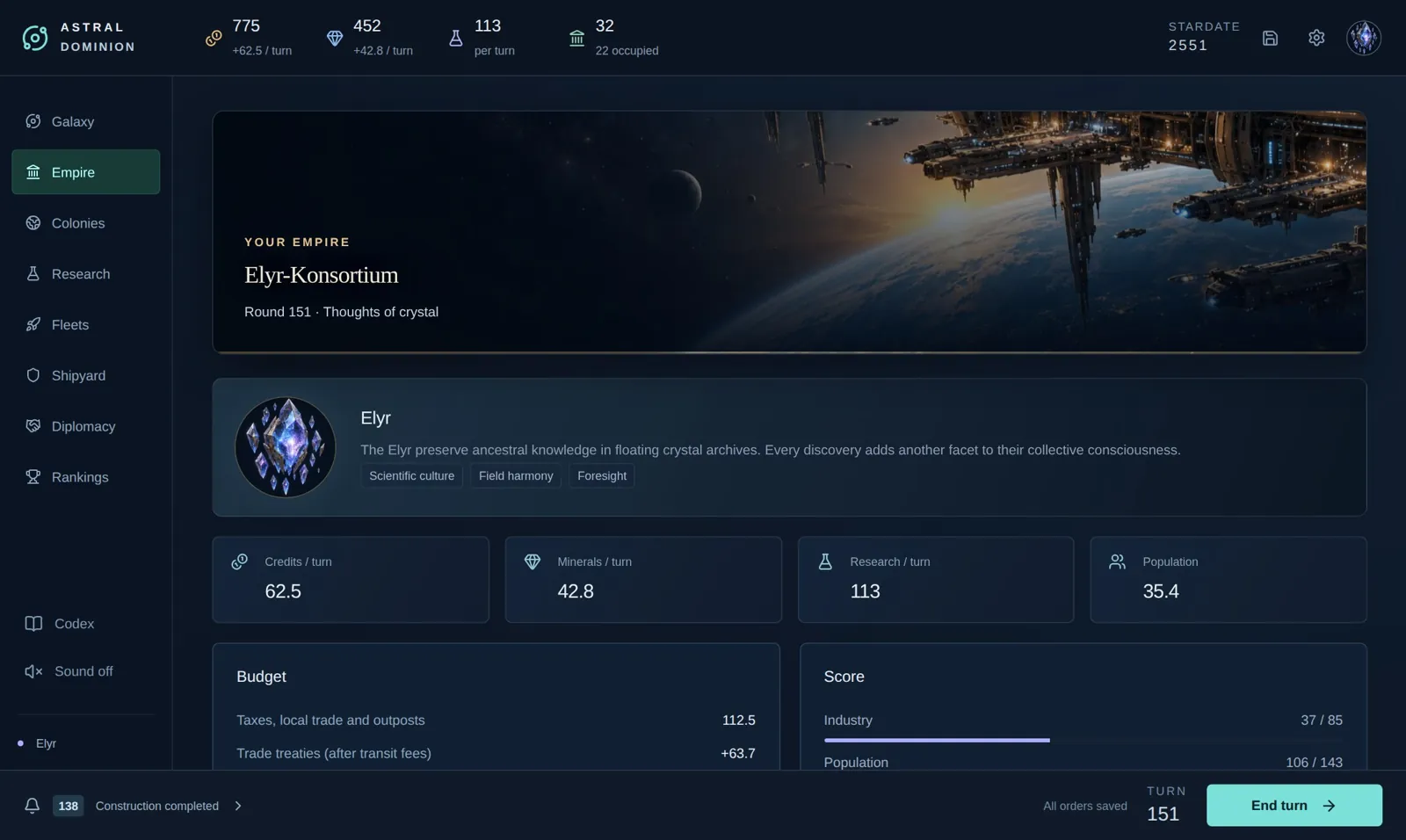The width and height of the screenshot is (1406, 840).
Task: Click the Empire sidebar building icon
Action: click(x=33, y=172)
